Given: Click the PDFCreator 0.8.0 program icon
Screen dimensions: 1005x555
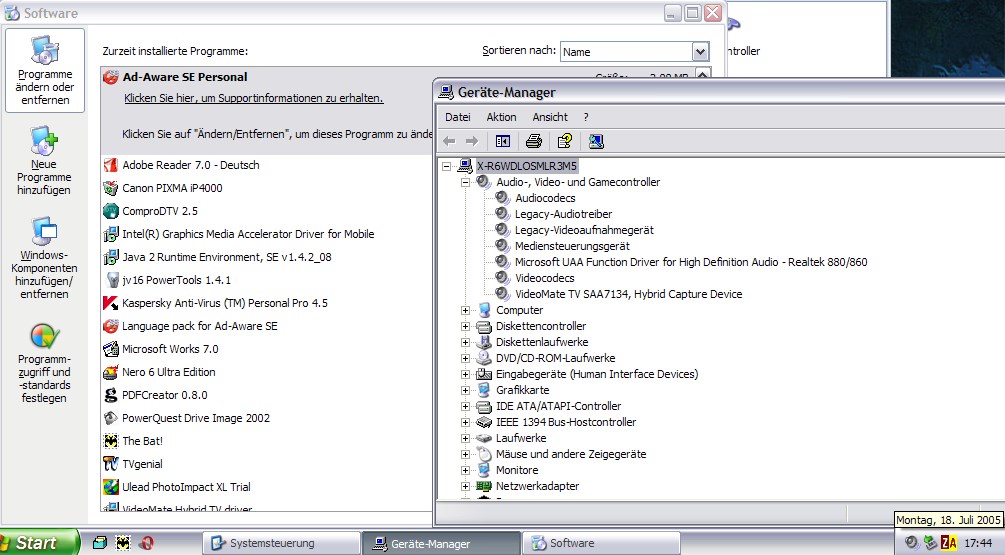Looking at the screenshot, I should click(x=111, y=395).
